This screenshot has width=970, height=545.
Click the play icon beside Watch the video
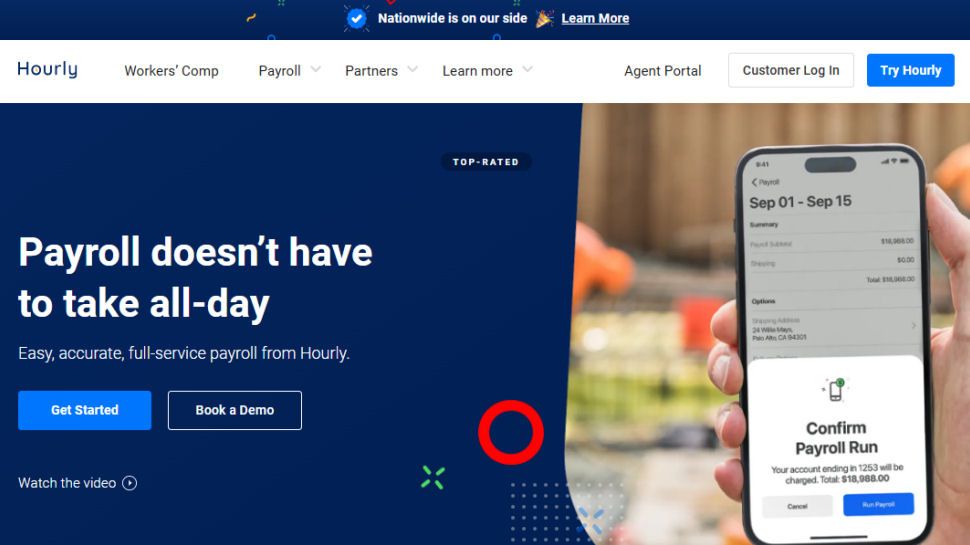[129, 483]
